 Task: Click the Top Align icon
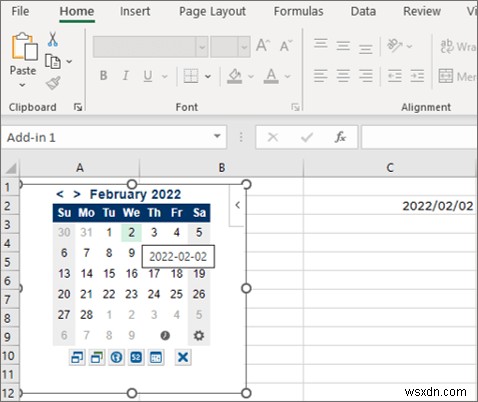pos(321,44)
